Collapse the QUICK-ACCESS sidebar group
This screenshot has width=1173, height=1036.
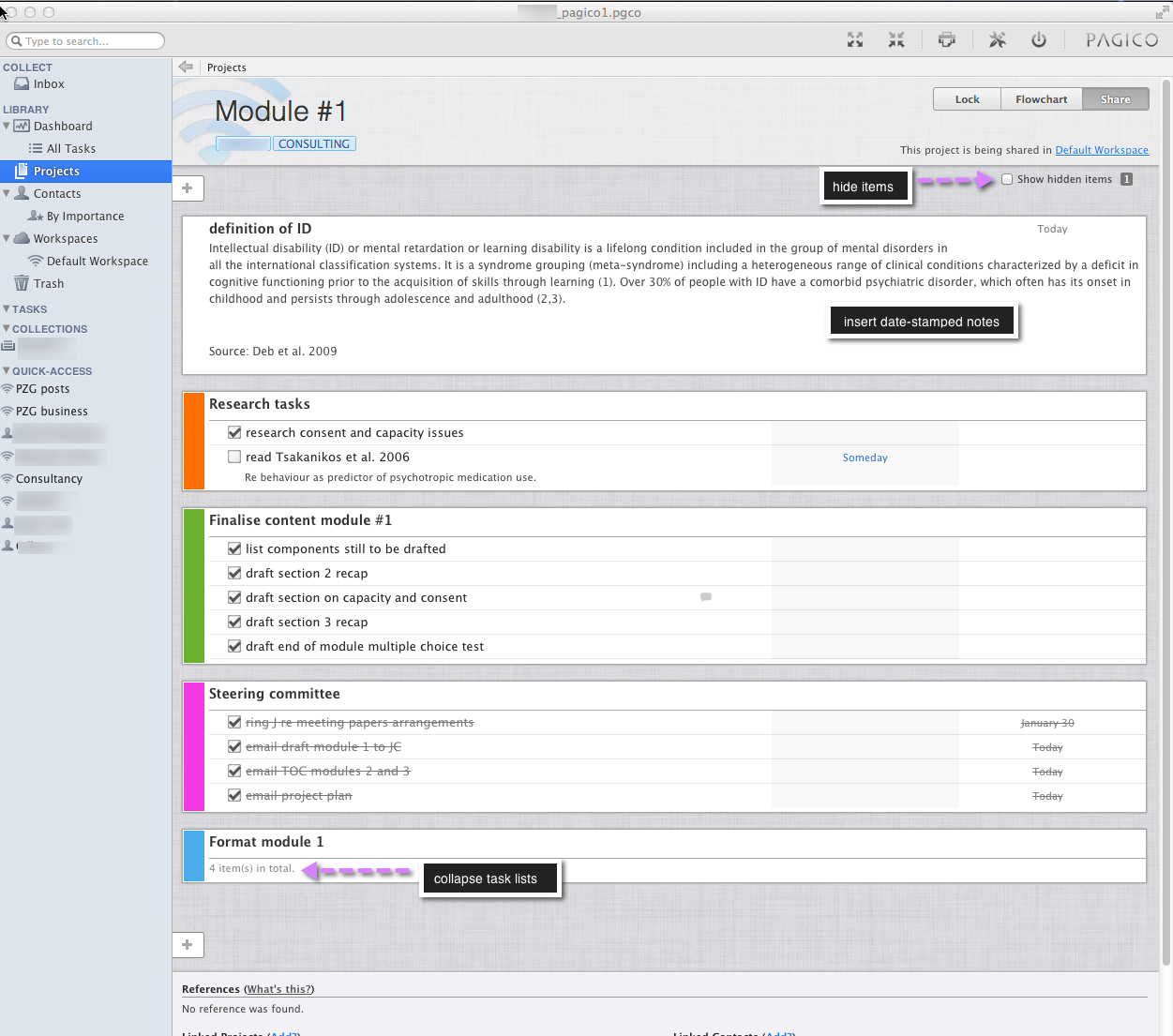[x=7, y=370]
